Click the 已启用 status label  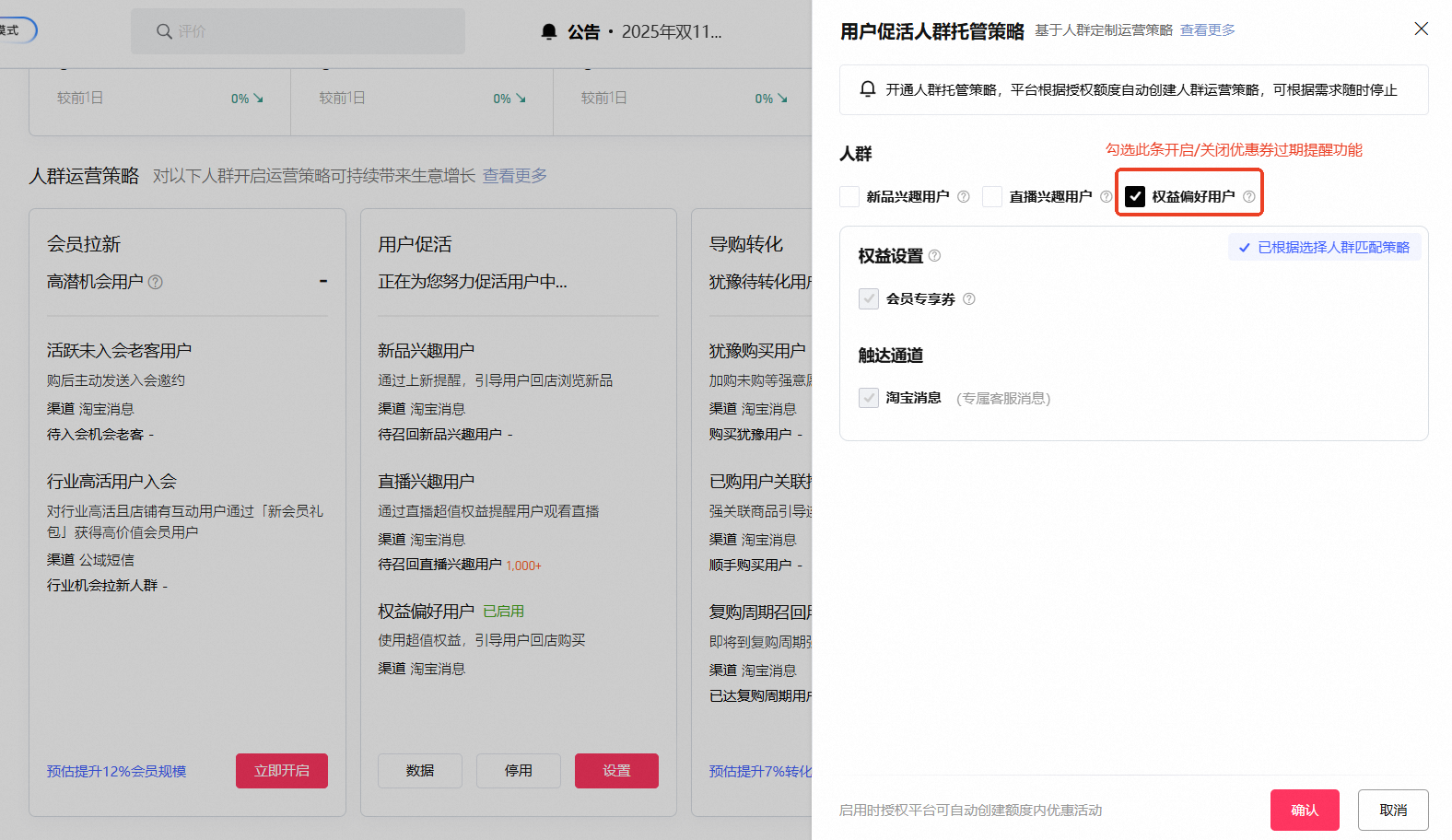point(504,612)
